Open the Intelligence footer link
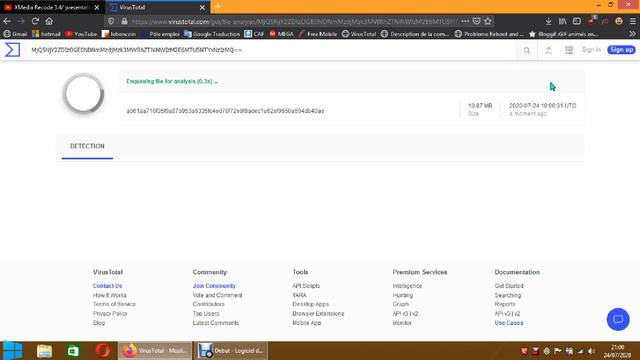640x360 pixels. point(407,286)
